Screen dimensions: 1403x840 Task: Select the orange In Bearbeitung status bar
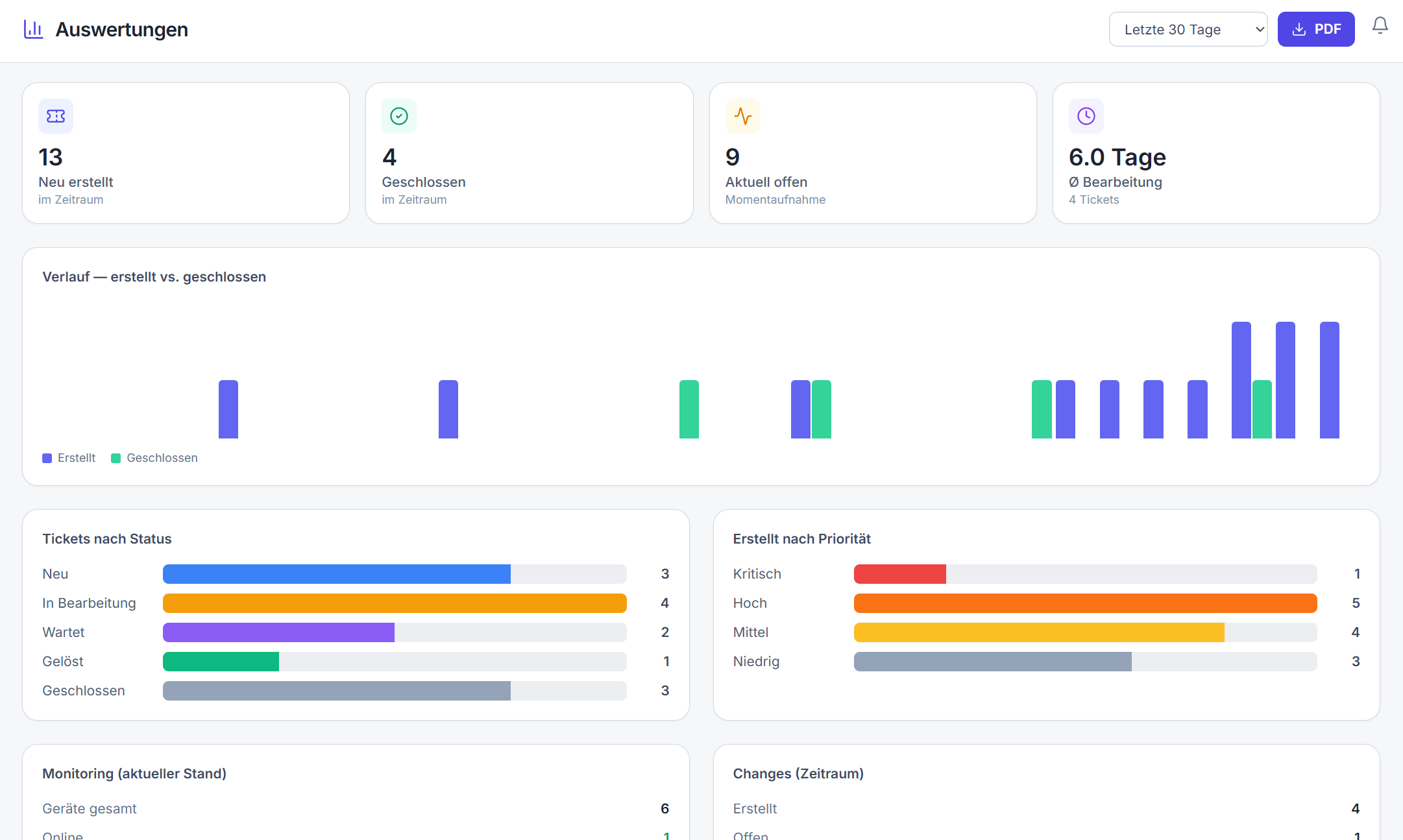[395, 603]
